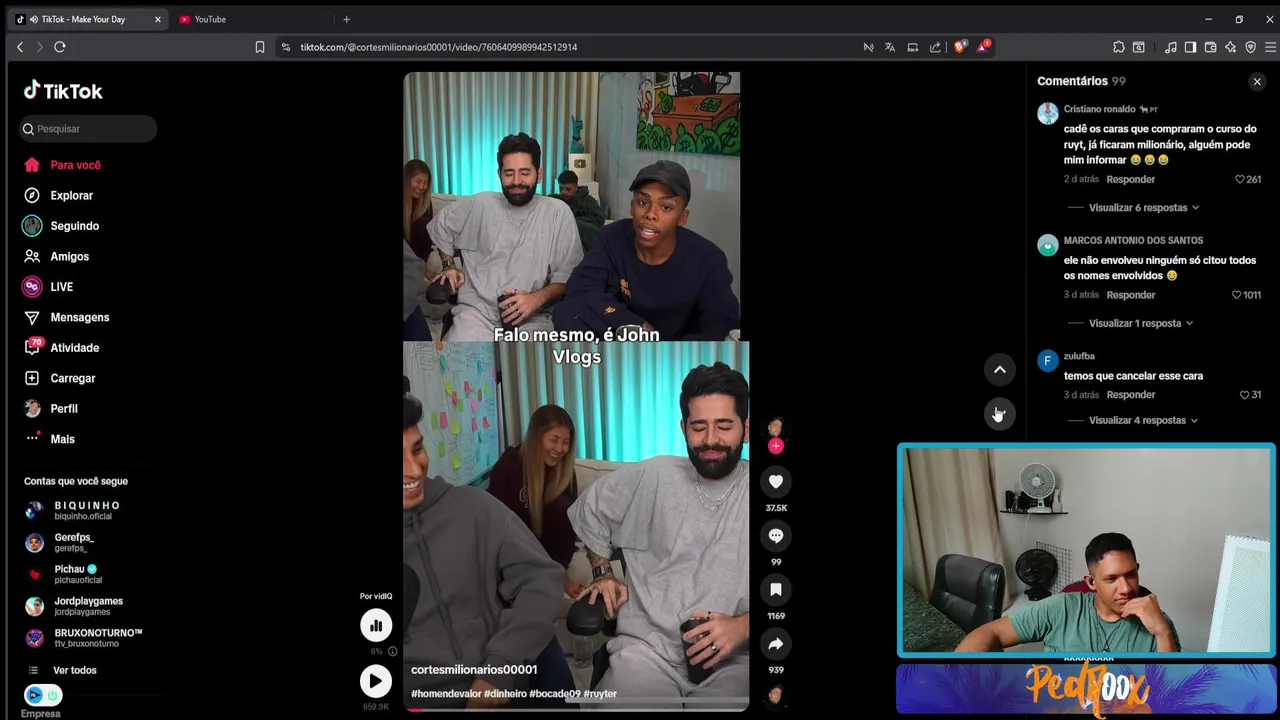Click the translate page icon

[x=890, y=47]
